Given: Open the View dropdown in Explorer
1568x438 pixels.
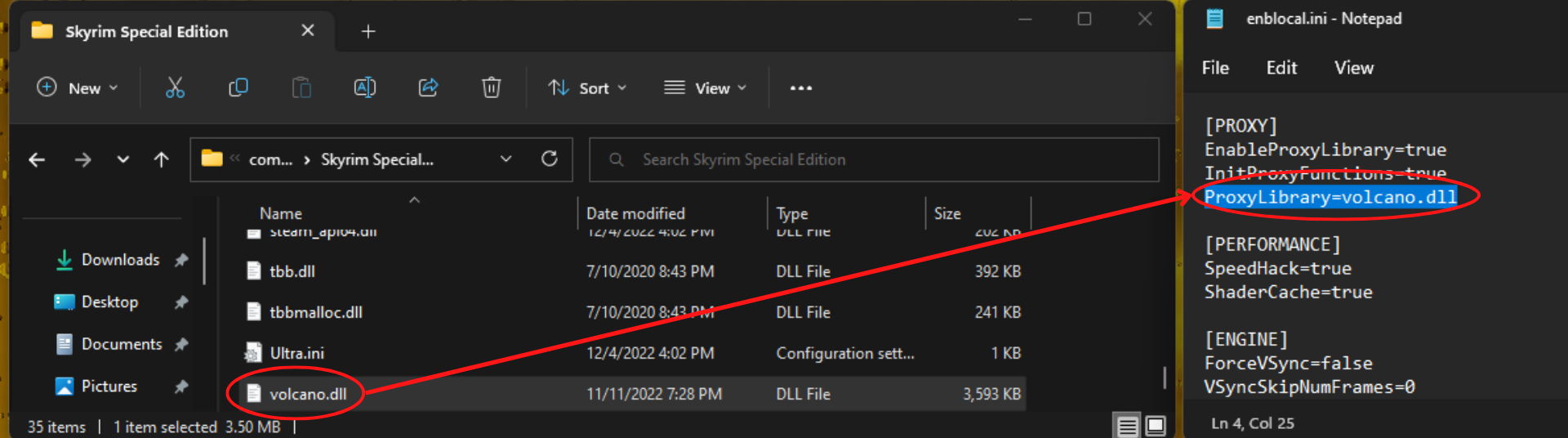Looking at the screenshot, I should tap(706, 87).
